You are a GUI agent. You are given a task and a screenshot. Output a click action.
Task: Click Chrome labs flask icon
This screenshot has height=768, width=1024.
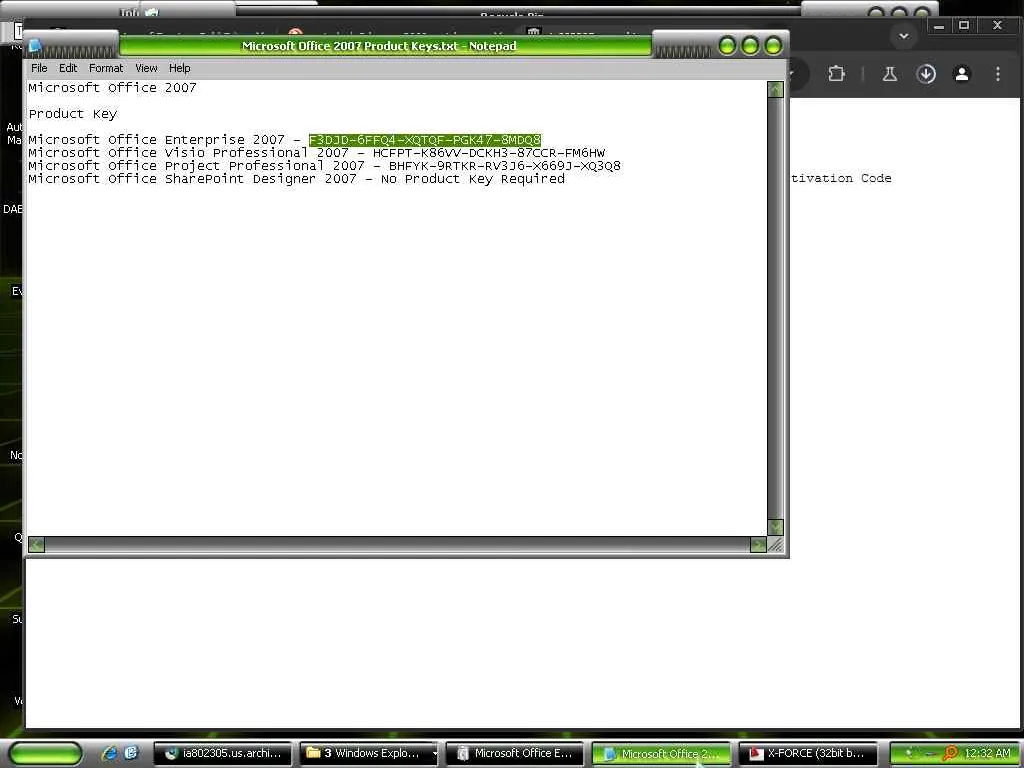[889, 74]
